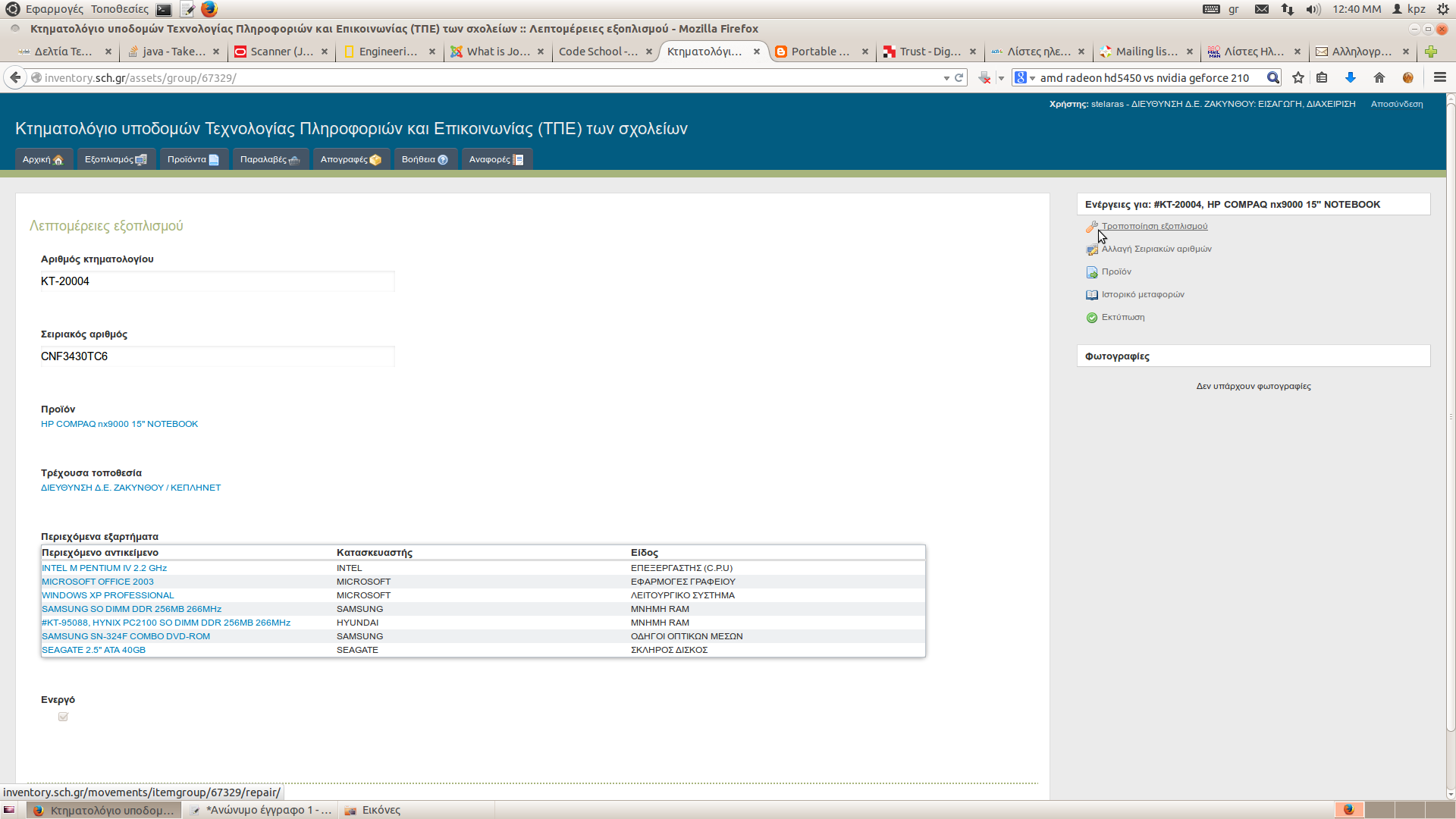
Task: Open the network connections indicator
Action: pyautogui.click(x=1288, y=9)
